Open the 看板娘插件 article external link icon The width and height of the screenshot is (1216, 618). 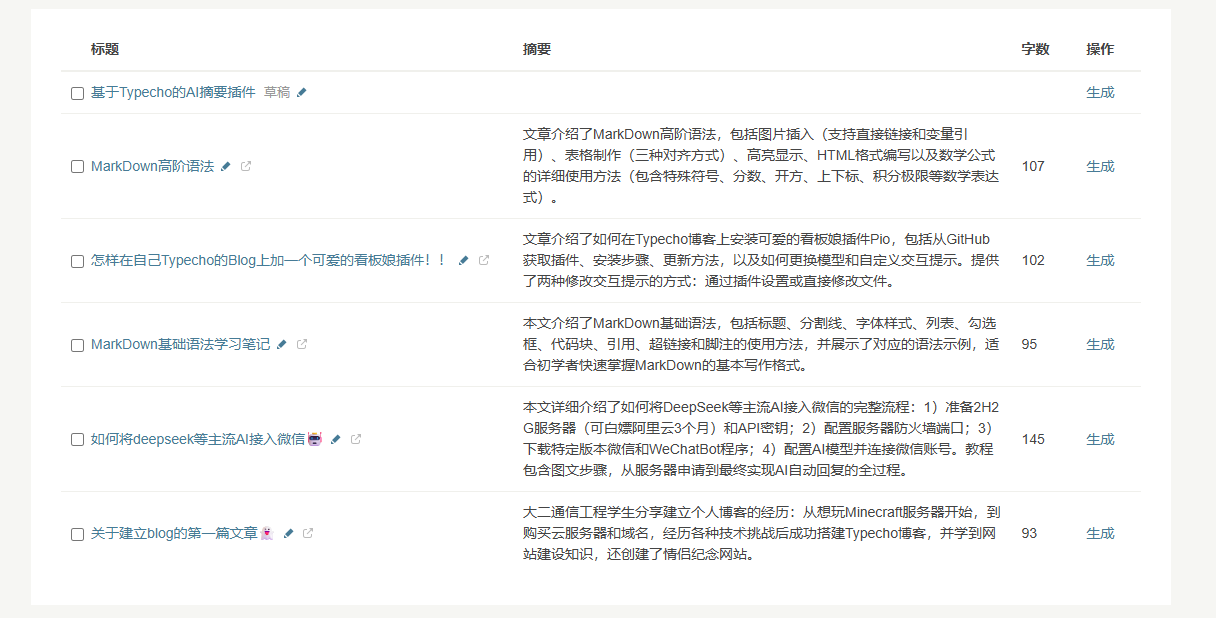[x=484, y=260]
